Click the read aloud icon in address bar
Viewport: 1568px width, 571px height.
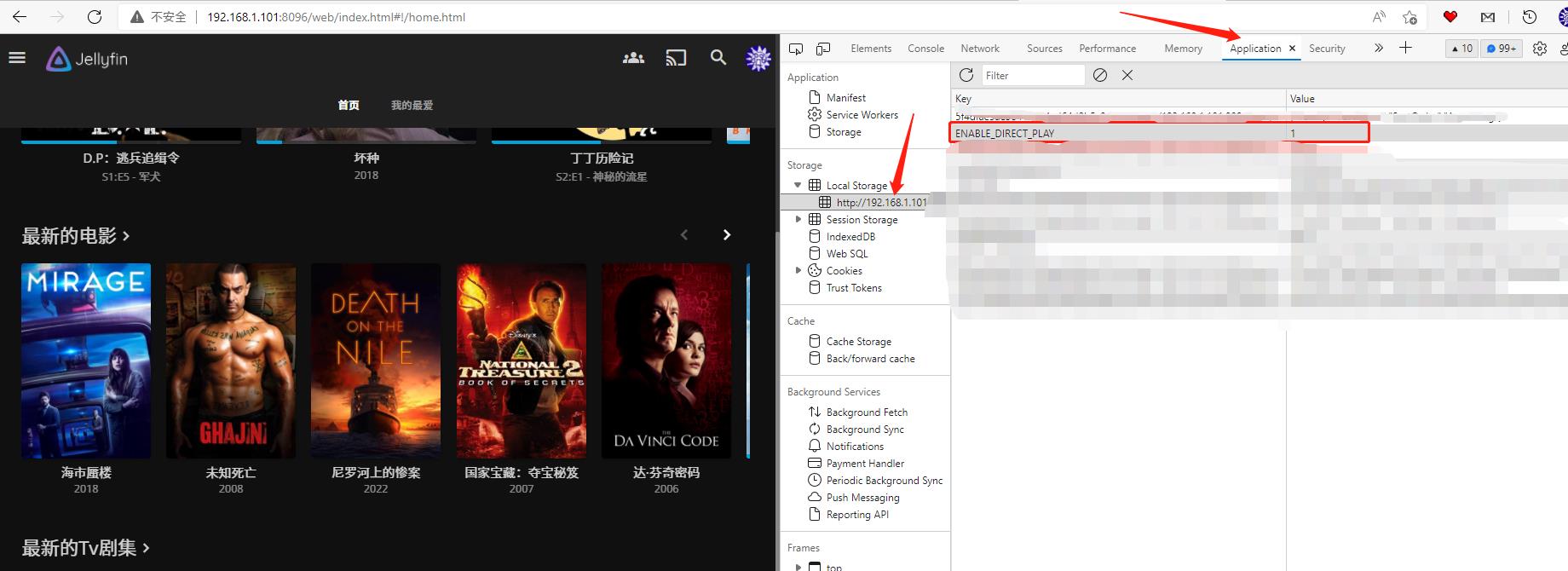pyautogui.click(x=1379, y=17)
